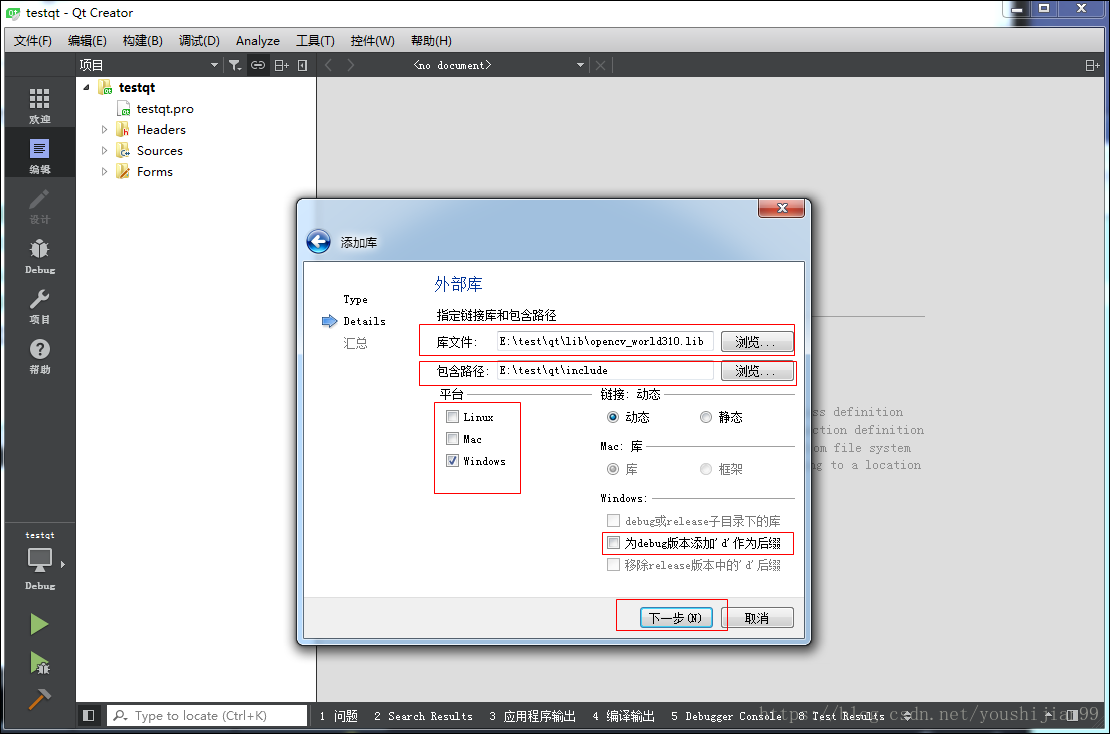Open the 编辑(E) menu
1110x734 pixels.
[x=87, y=40]
